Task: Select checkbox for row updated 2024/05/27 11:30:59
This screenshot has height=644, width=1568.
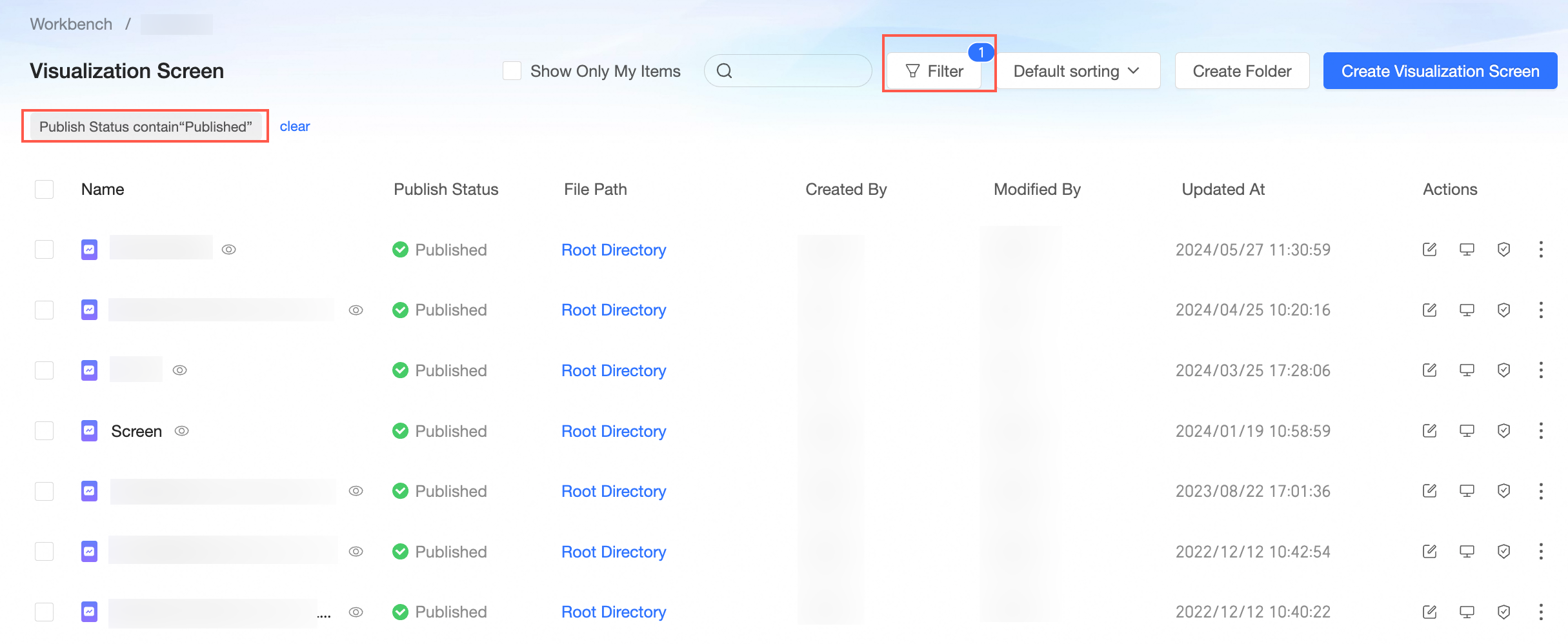Action: tap(44, 250)
